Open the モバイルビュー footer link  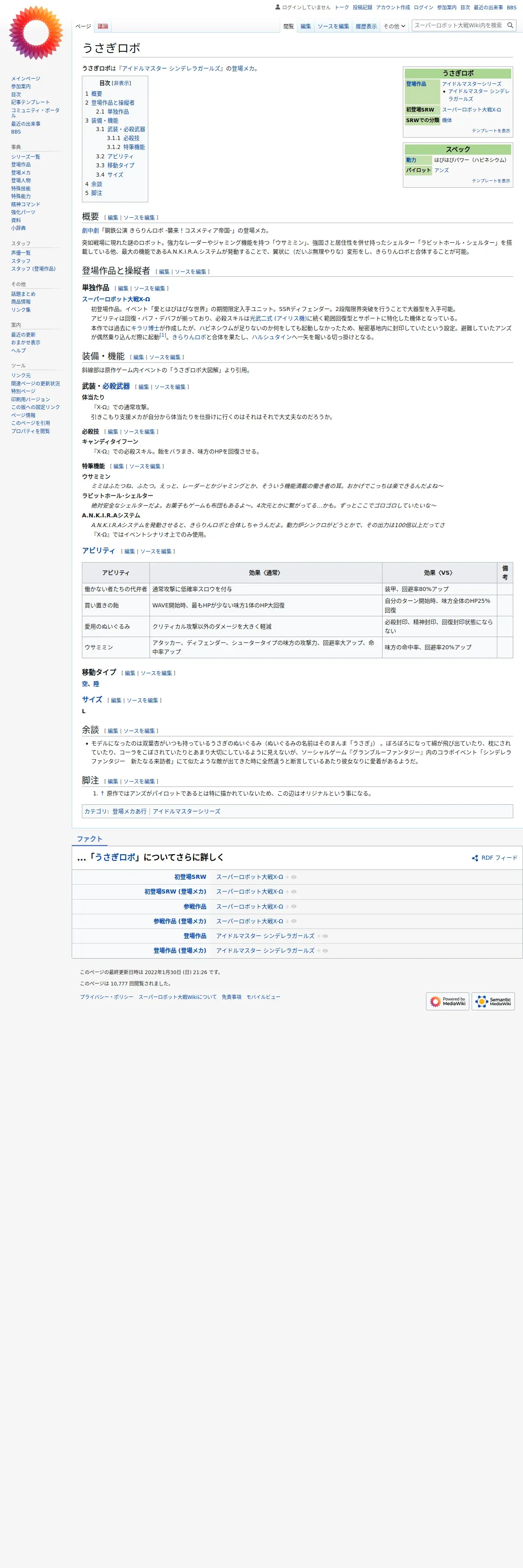(x=264, y=997)
